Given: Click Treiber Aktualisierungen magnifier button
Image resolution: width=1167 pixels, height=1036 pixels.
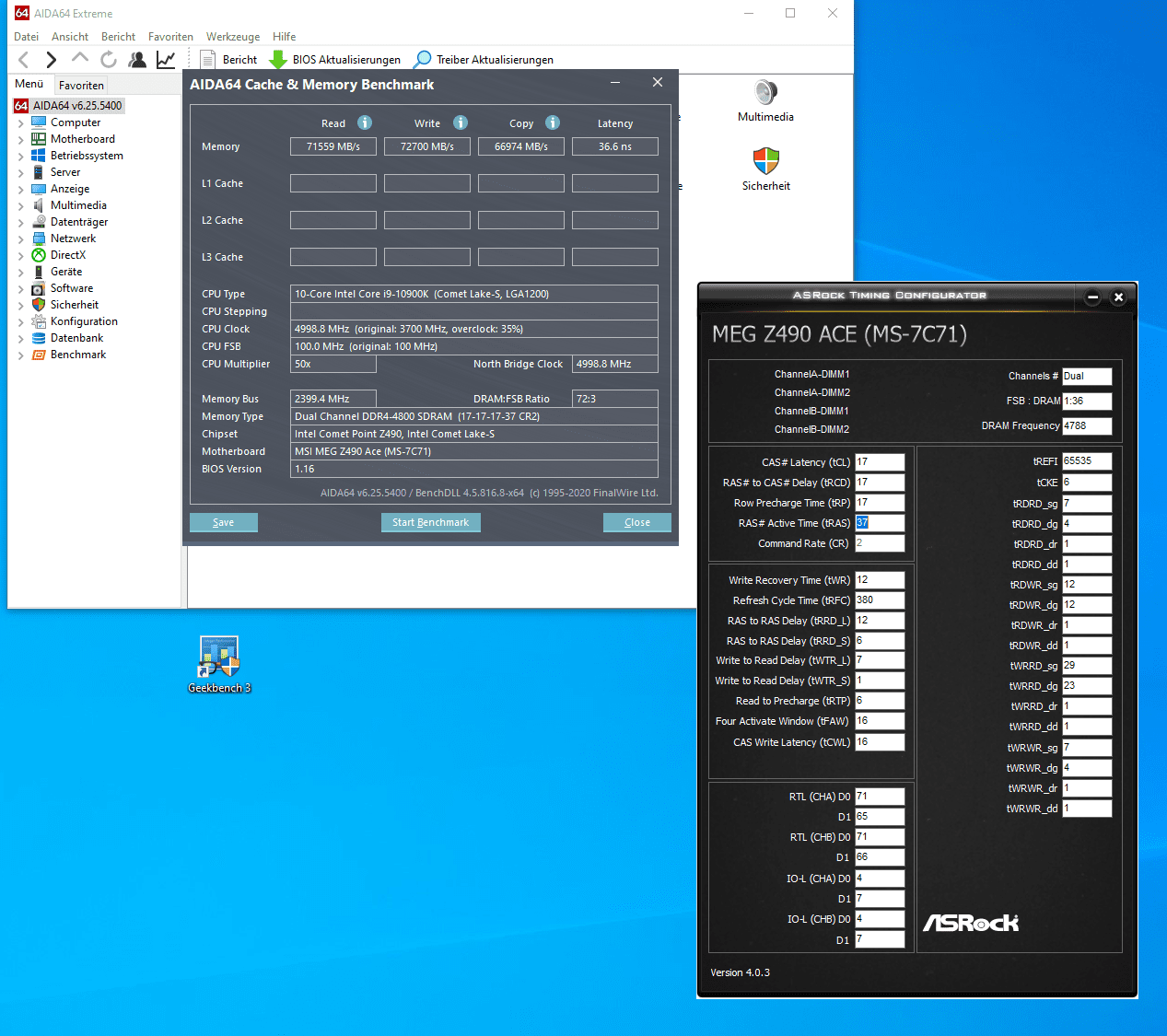Looking at the screenshot, I should coord(484,60).
